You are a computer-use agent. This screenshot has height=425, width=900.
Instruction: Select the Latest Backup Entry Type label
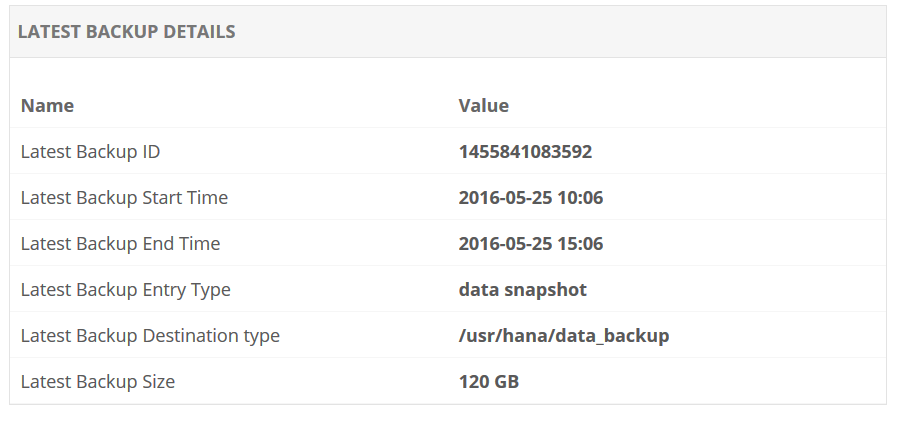125,290
